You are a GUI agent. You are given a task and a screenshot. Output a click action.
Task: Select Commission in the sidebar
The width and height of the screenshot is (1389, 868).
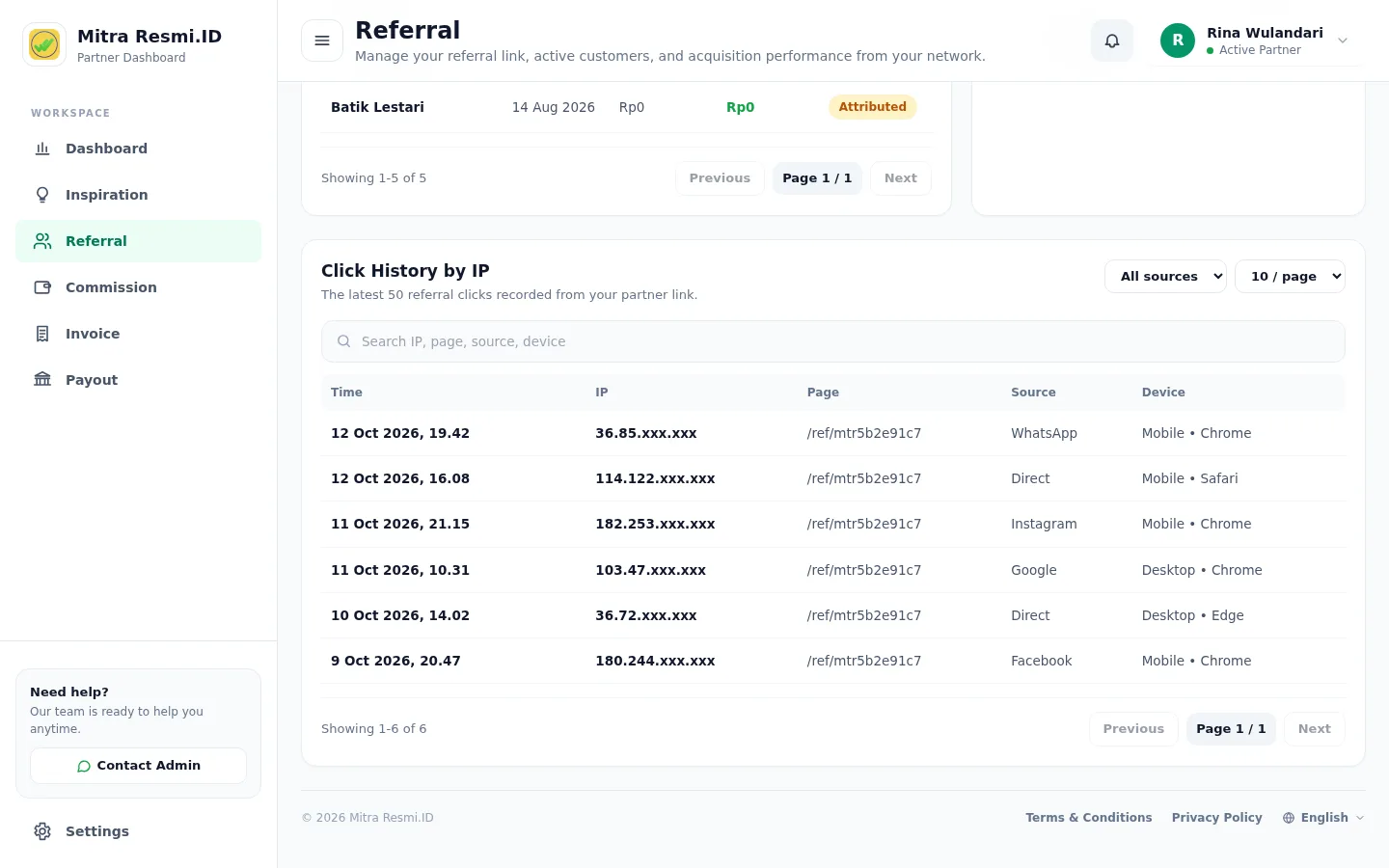click(139, 287)
